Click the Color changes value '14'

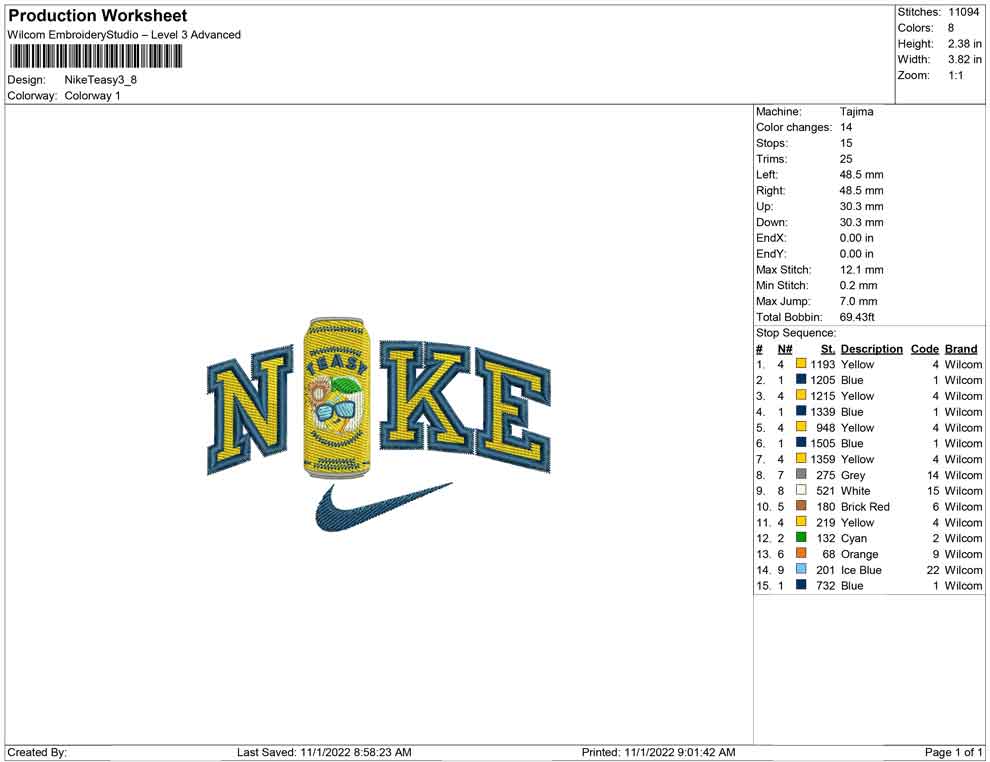846,128
